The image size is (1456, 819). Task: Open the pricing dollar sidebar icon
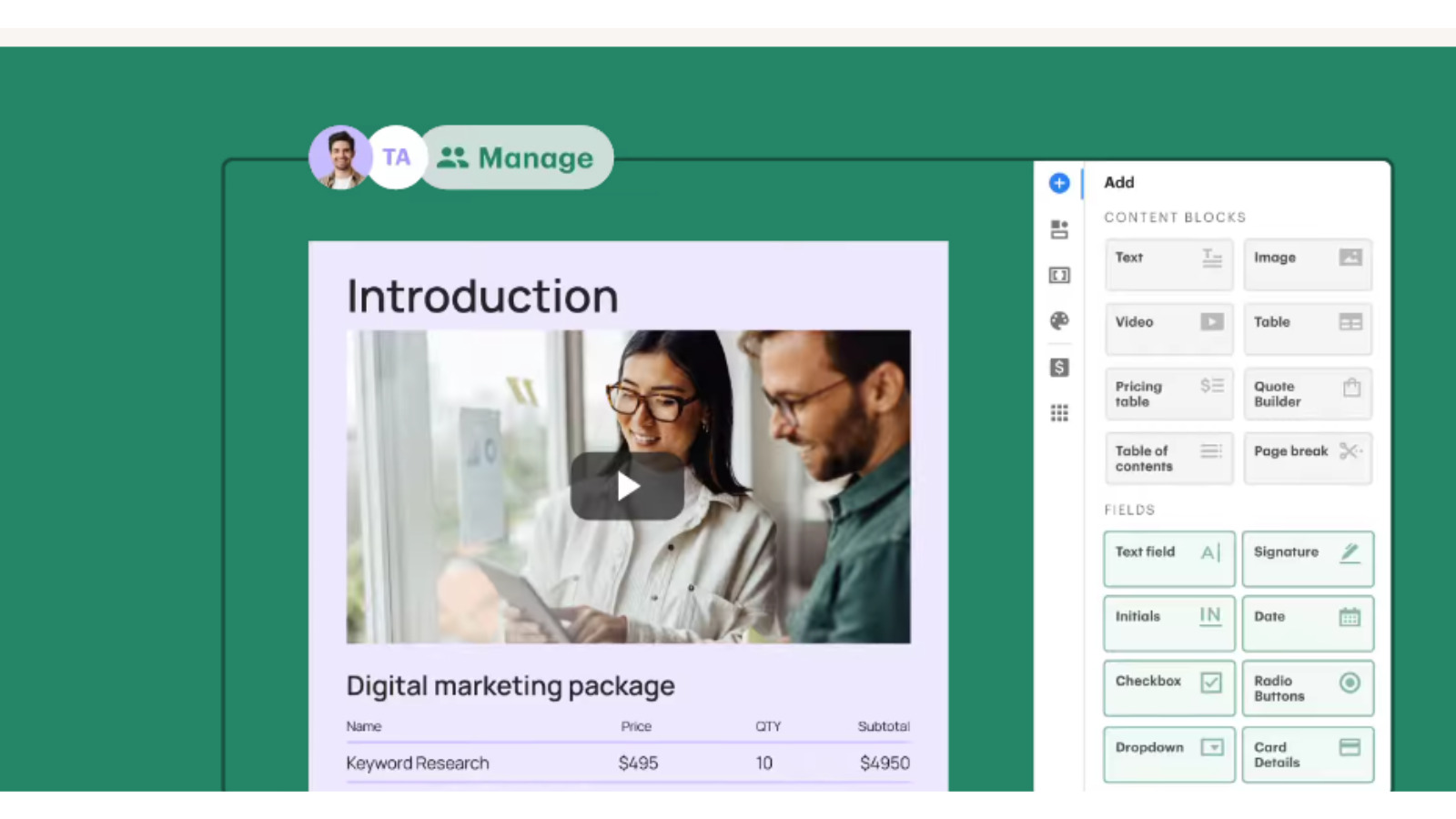(1059, 367)
